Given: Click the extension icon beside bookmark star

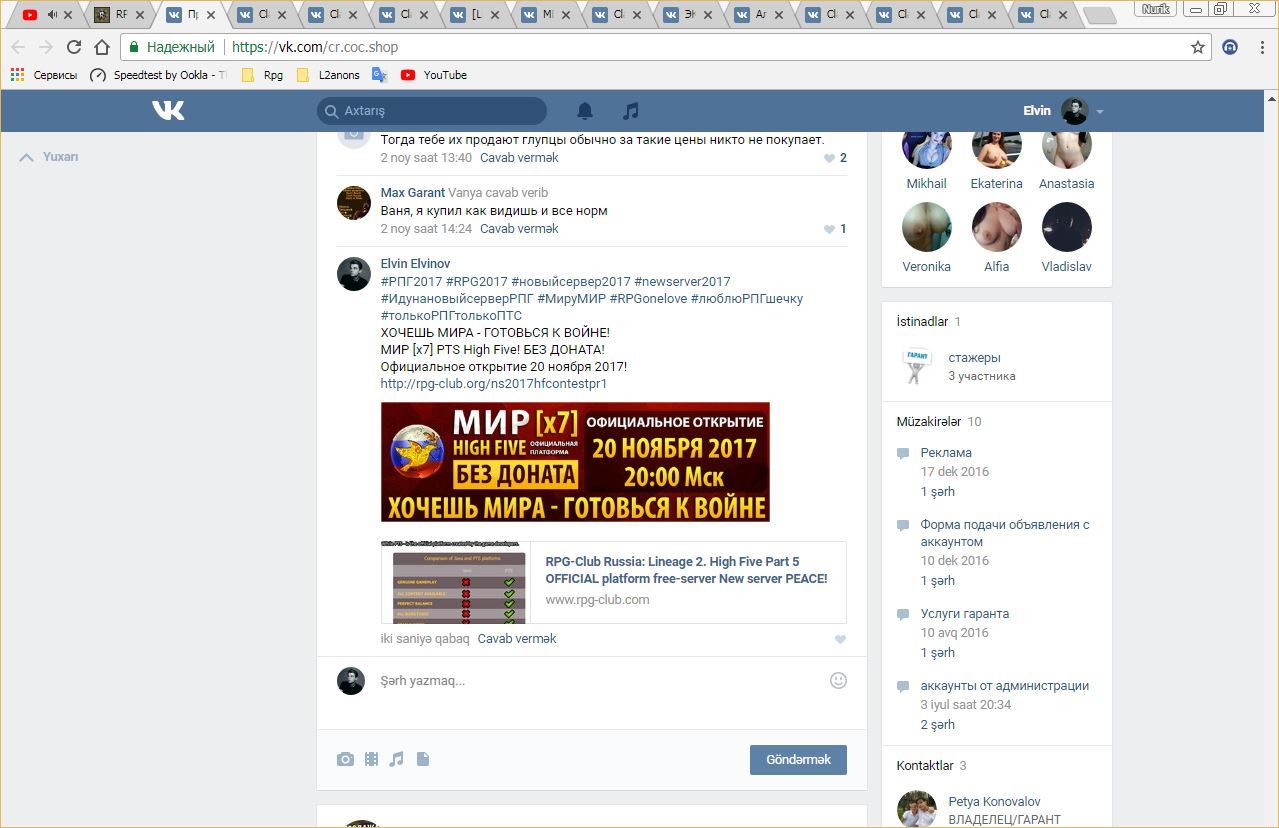Looking at the screenshot, I should tap(1231, 47).
